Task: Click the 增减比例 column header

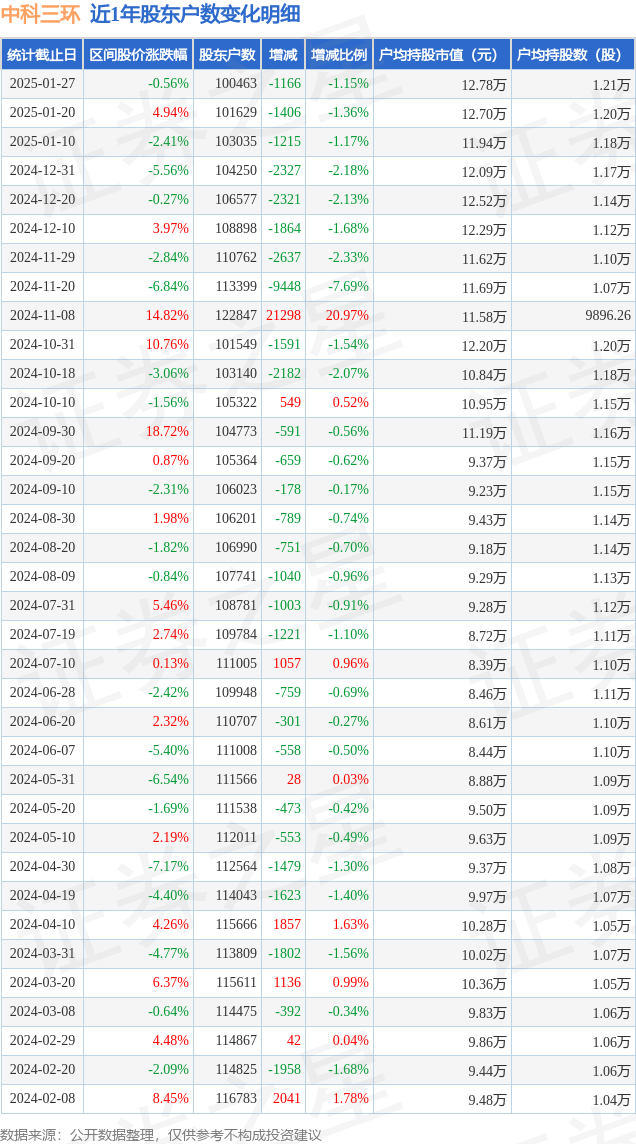Action: pos(338,55)
